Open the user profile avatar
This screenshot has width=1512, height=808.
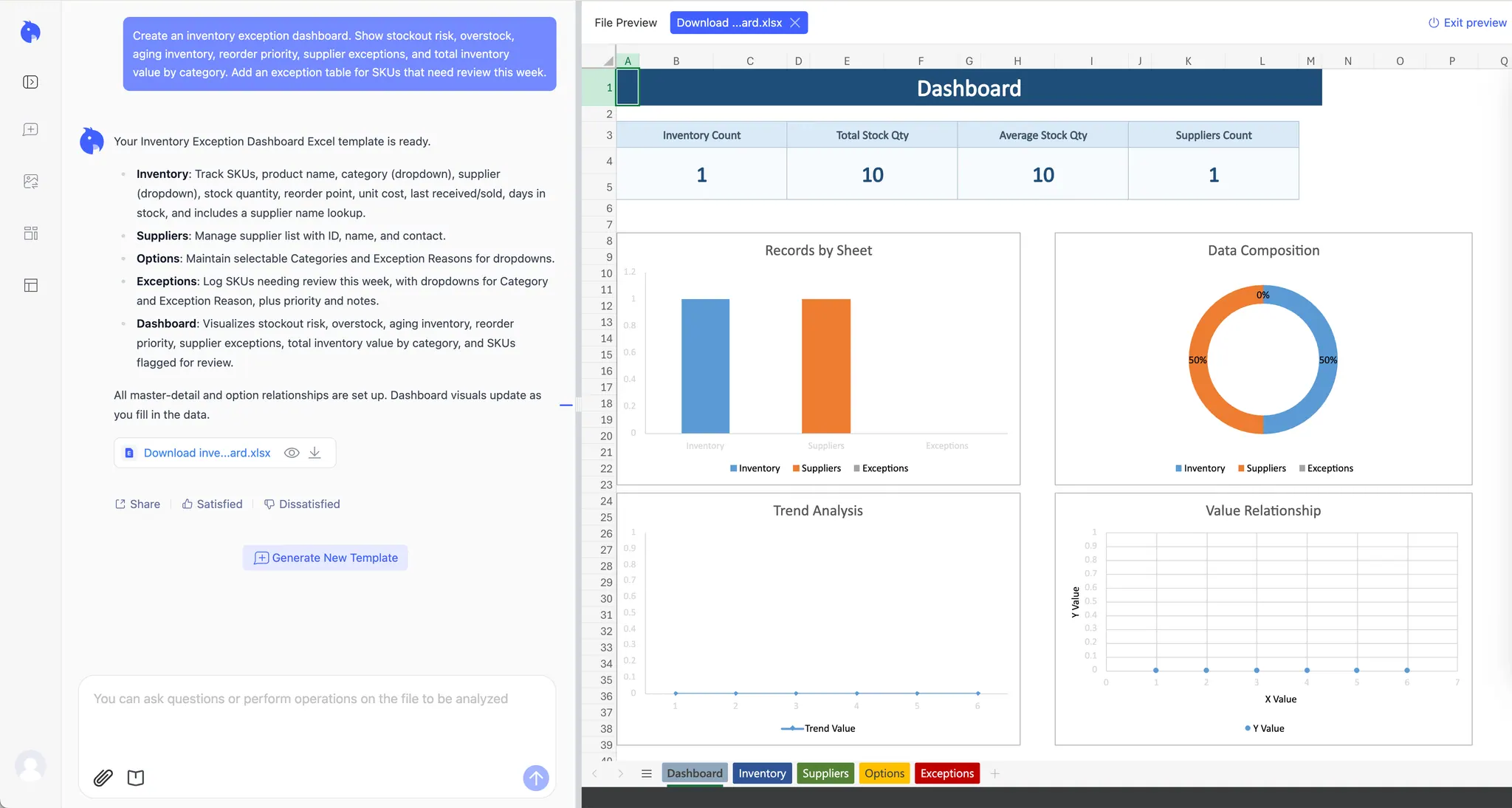pos(30,765)
